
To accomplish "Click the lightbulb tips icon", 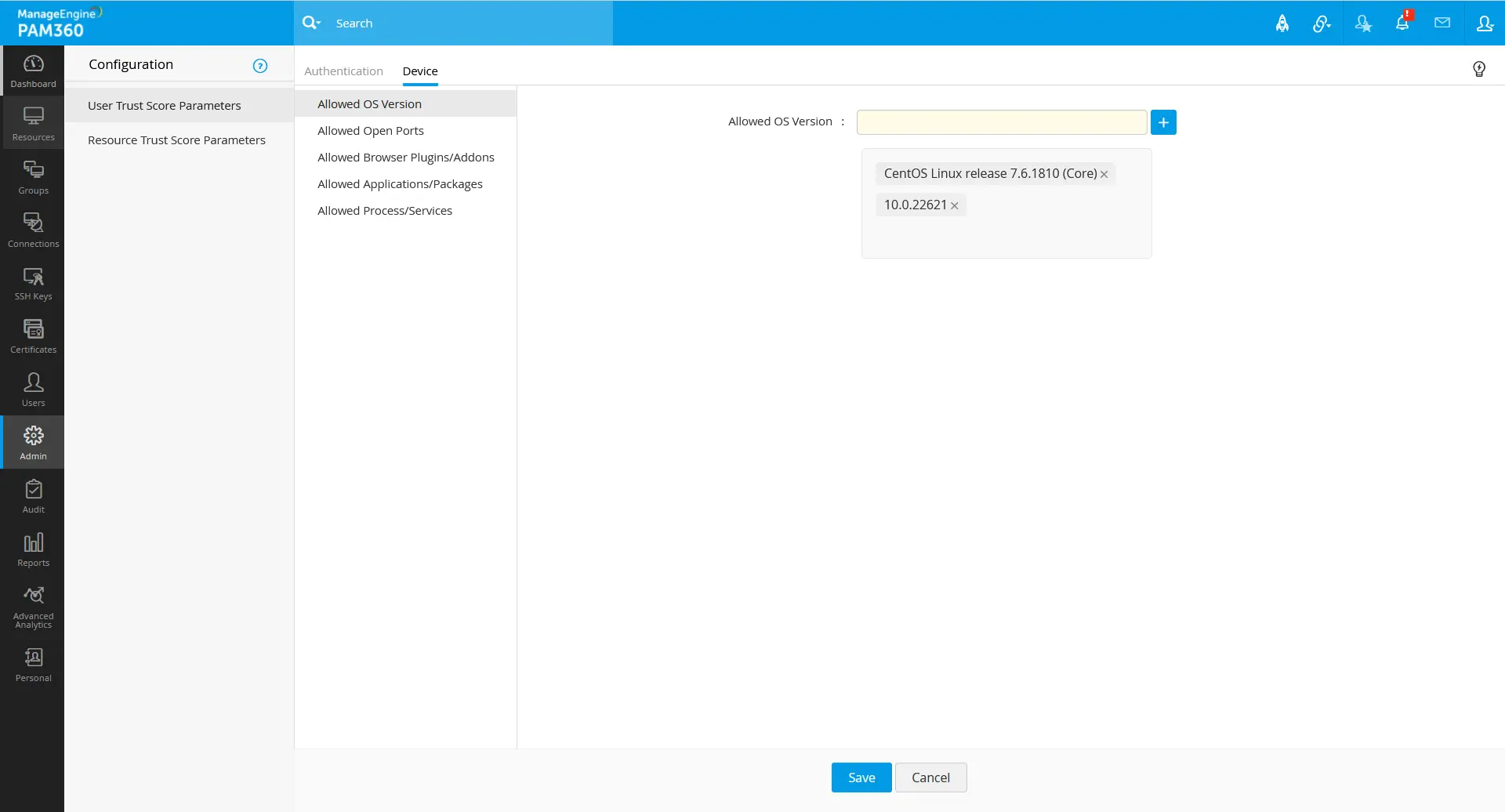I will 1479,69.
